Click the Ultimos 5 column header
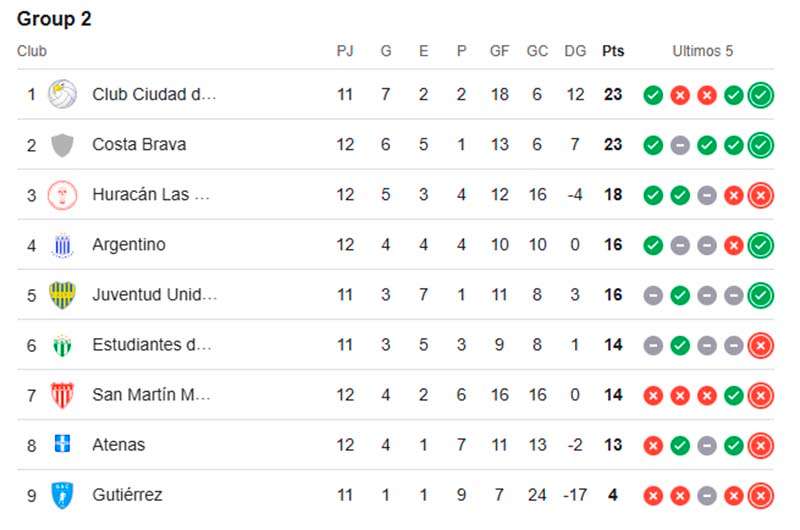 coord(703,51)
